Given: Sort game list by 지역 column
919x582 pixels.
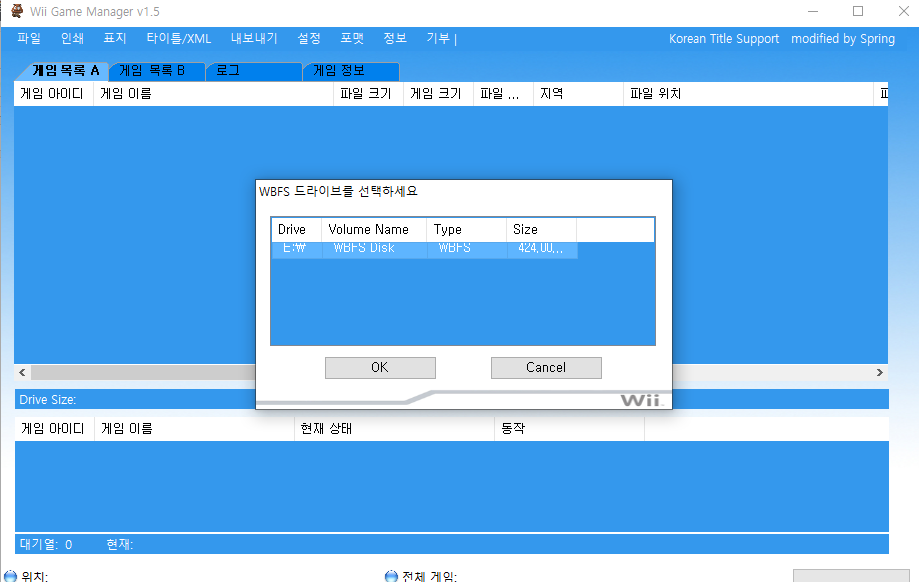Looking at the screenshot, I should tap(578, 94).
